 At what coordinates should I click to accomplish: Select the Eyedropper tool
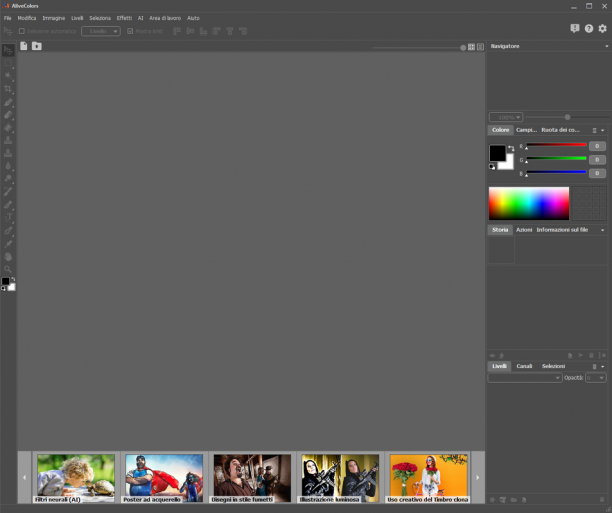(x=8, y=244)
